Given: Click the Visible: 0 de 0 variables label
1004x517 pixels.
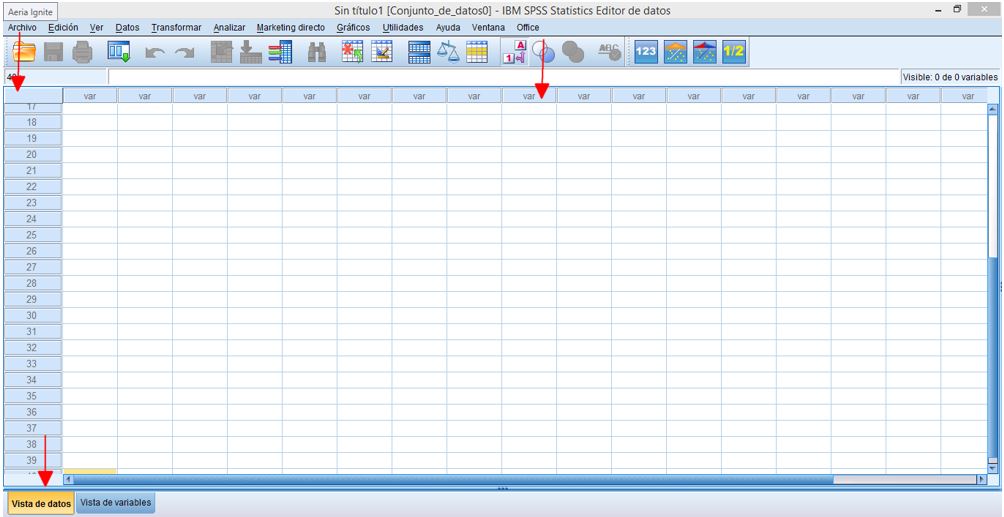Looking at the screenshot, I should [x=950, y=77].
